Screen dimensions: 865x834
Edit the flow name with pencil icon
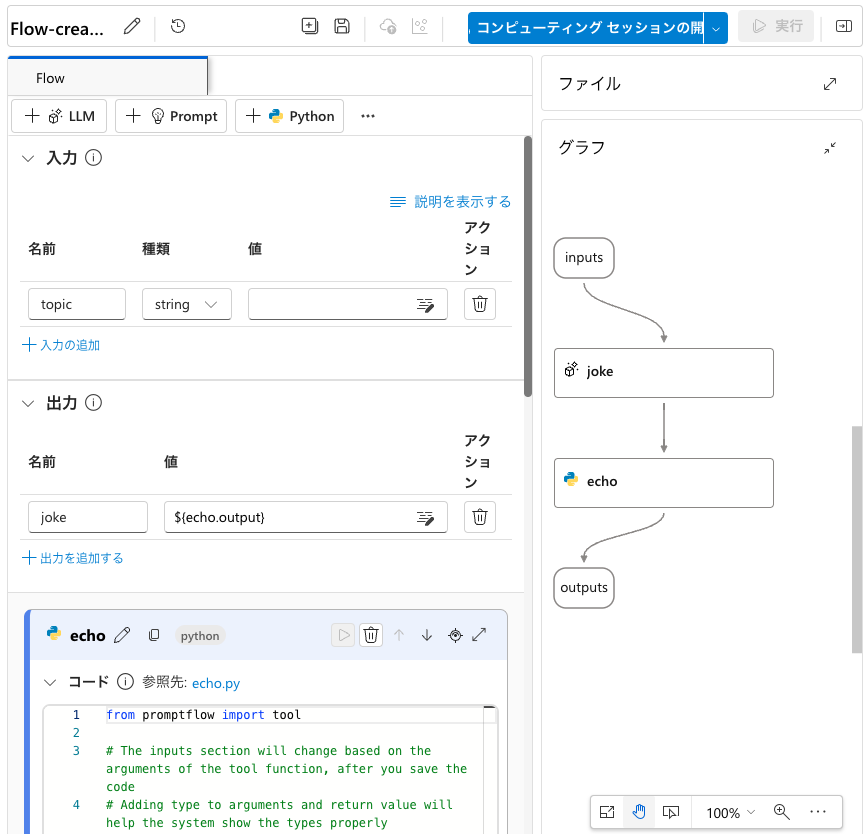pyautogui.click(x=132, y=26)
